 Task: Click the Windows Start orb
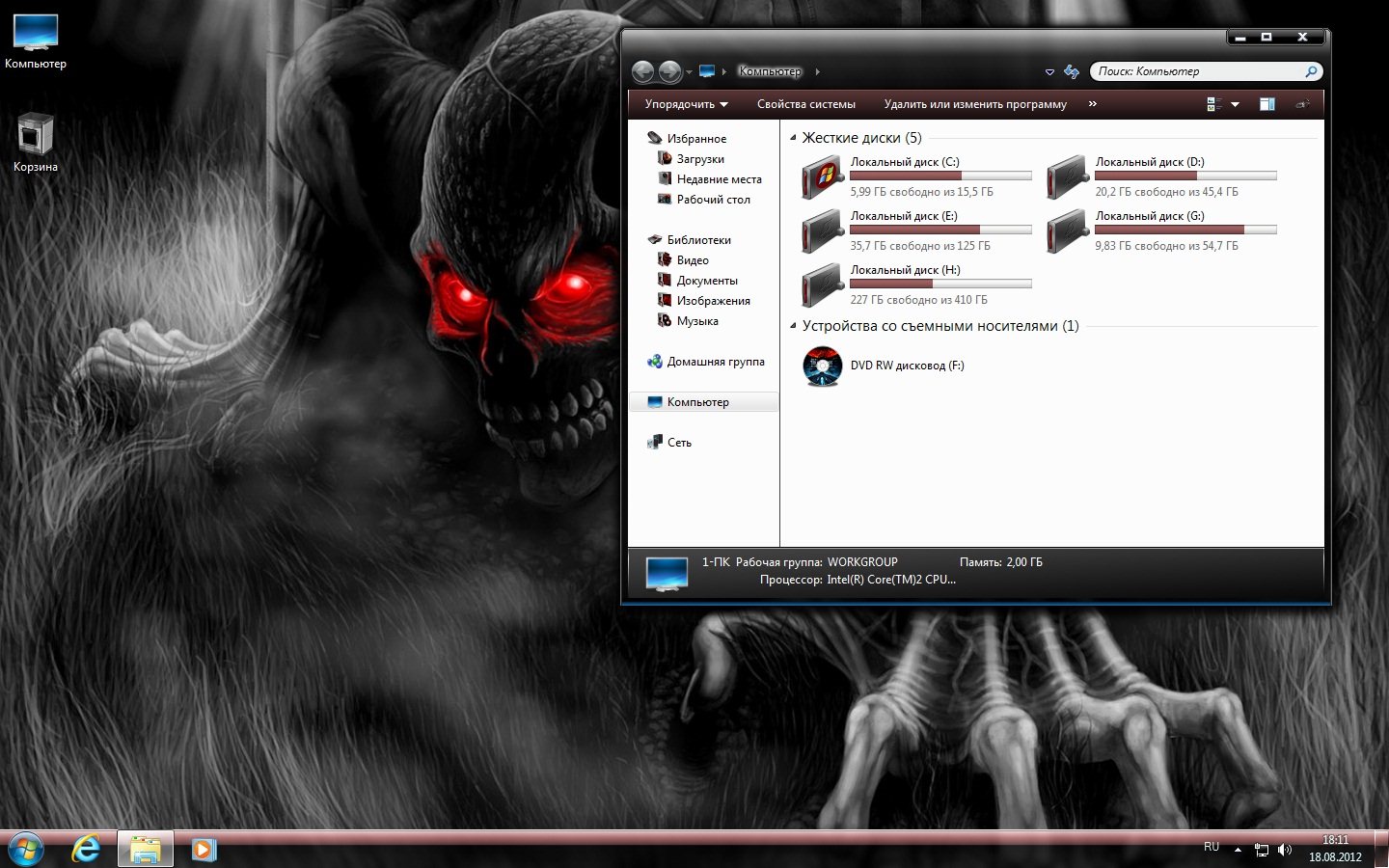(26, 850)
